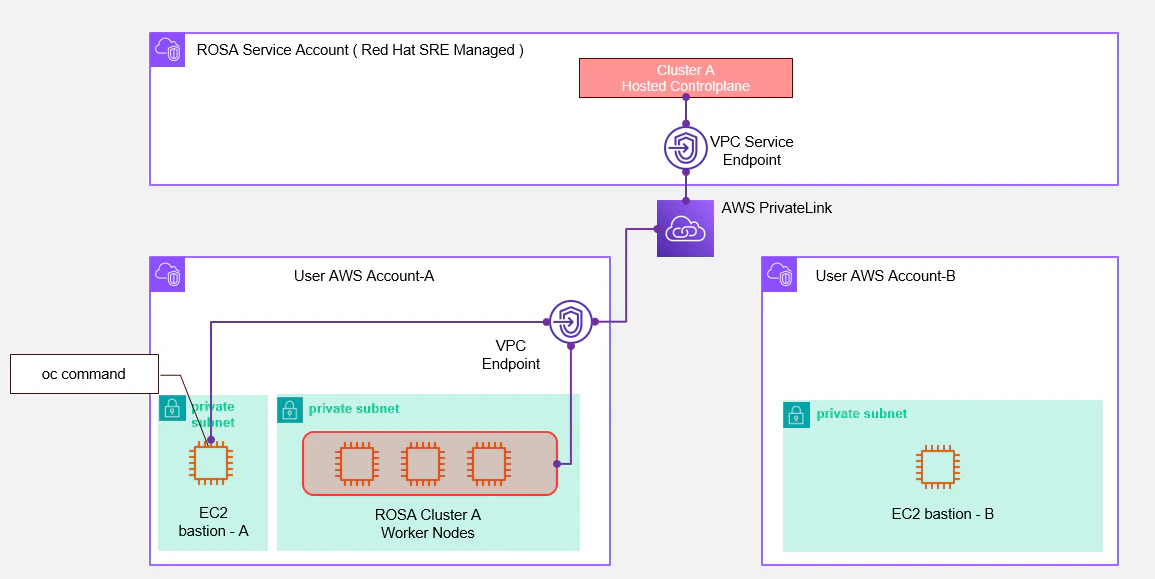
Task: Click the ROSA Service Account VPC cloud icon
Action: [168, 50]
